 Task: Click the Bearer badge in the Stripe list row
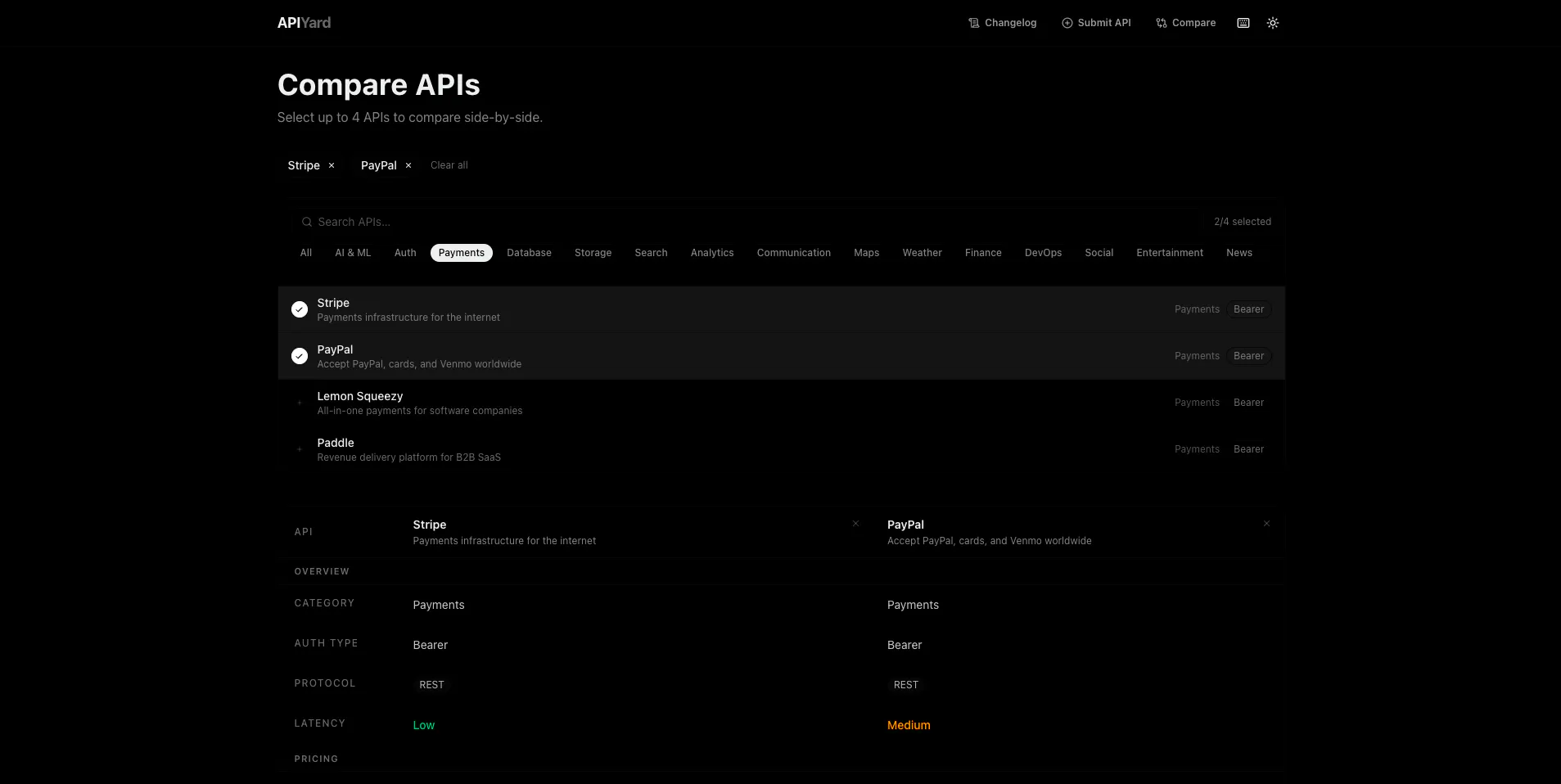click(1248, 309)
